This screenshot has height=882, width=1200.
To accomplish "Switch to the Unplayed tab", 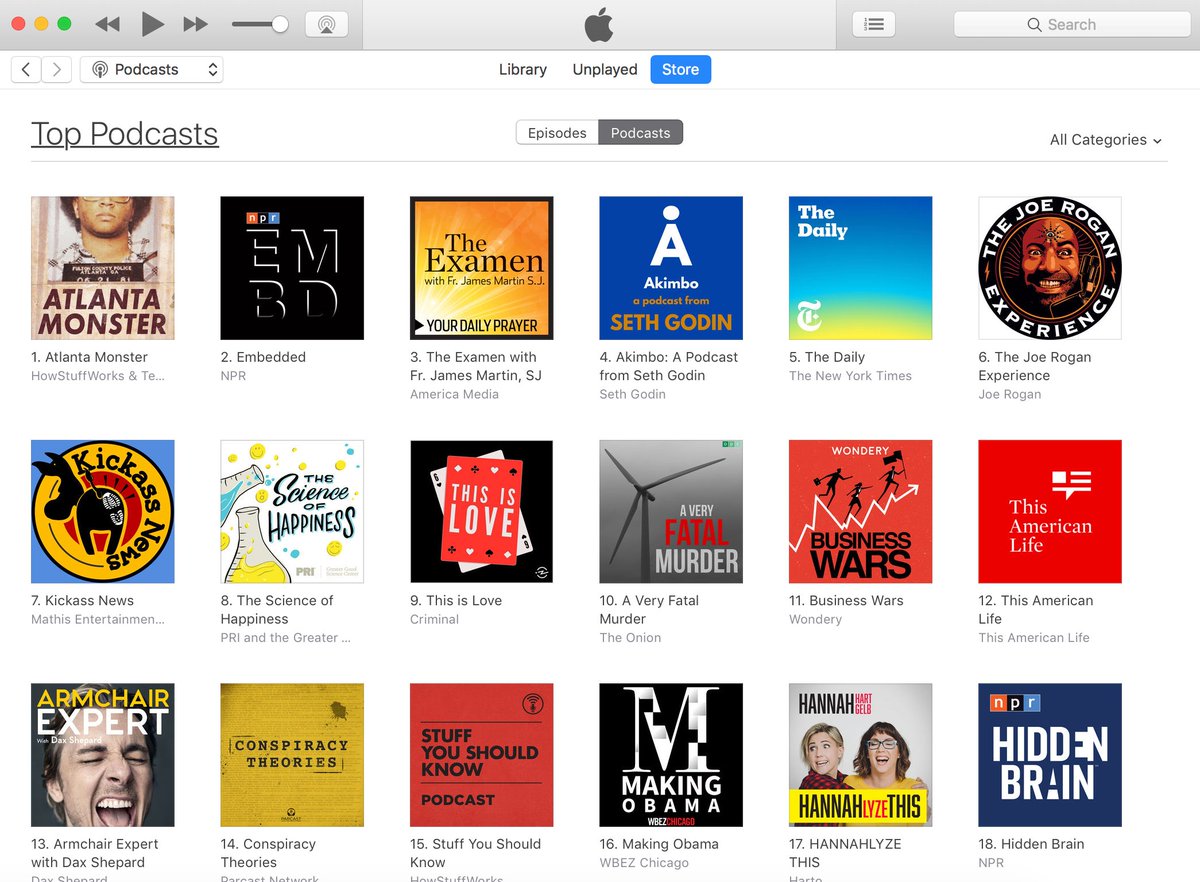I will [605, 69].
